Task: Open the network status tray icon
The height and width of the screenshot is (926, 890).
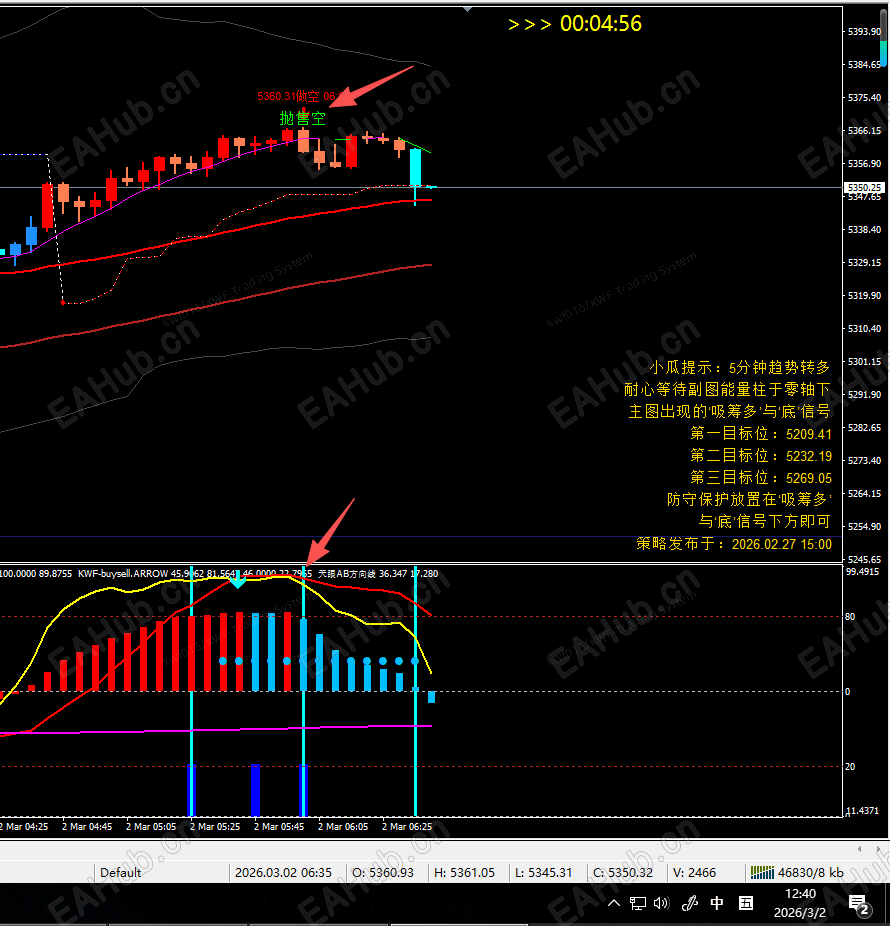Action: point(638,903)
